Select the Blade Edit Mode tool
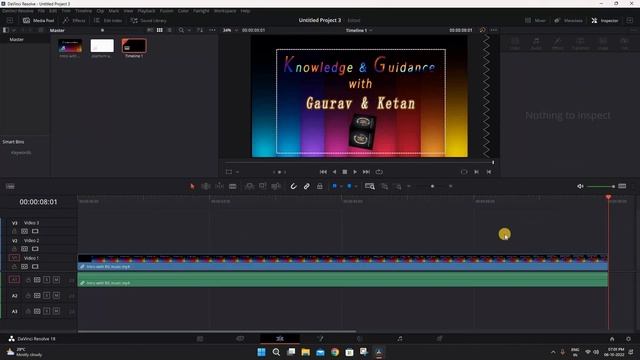The width and height of the screenshot is (640, 360). click(x=233, y=187)
